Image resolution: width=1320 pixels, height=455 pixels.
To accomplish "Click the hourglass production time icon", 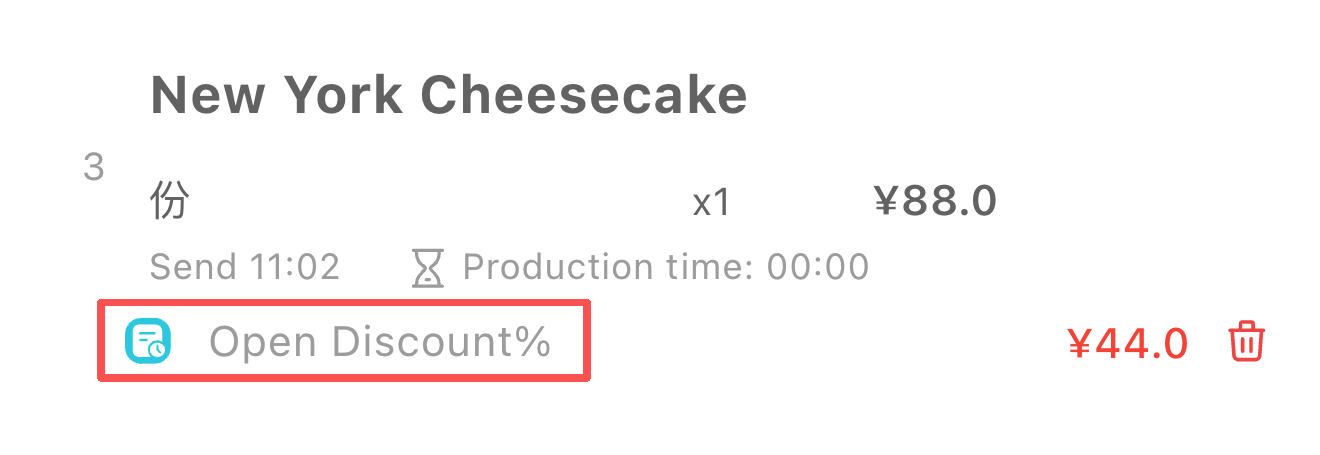I will (428, 268).
